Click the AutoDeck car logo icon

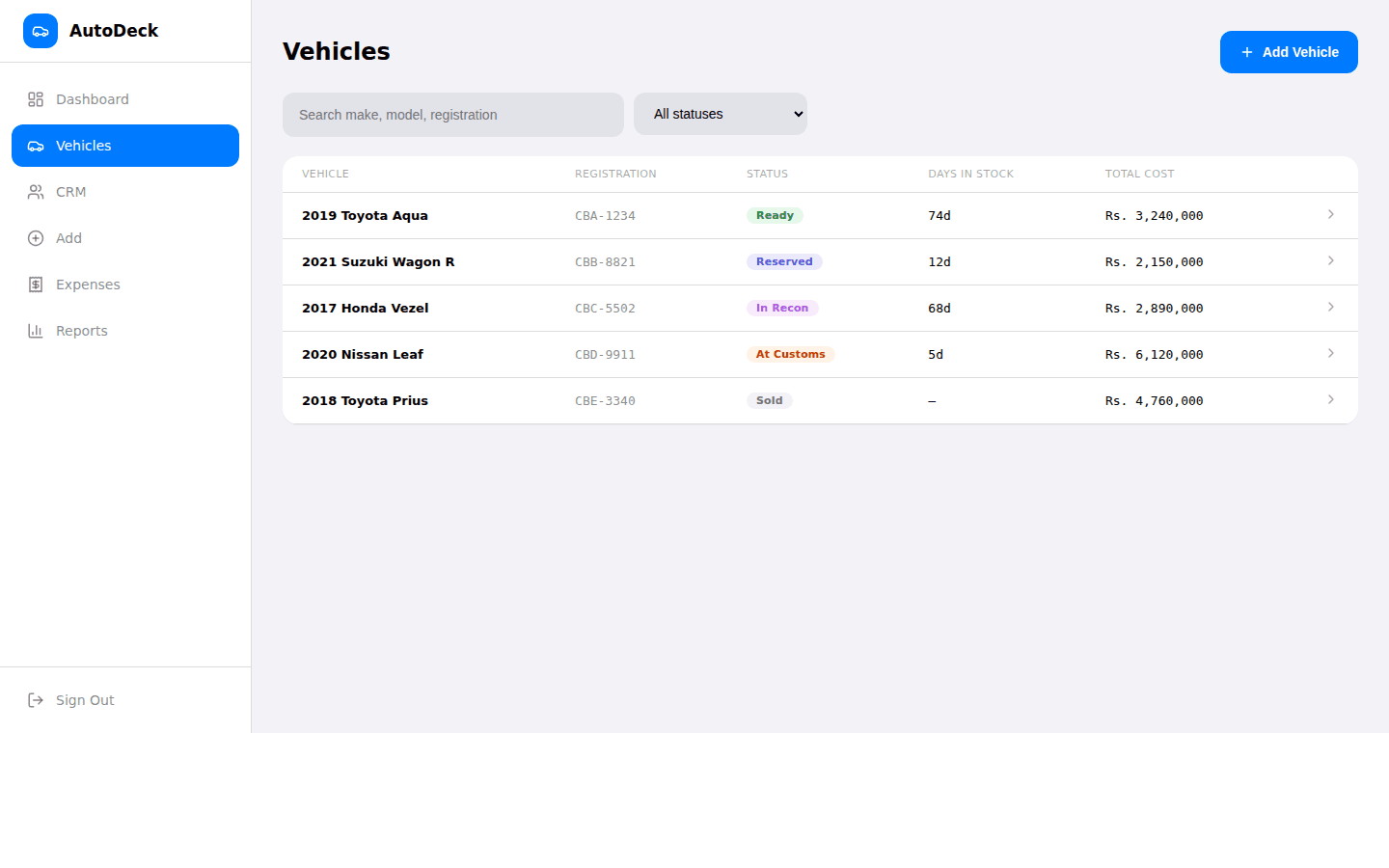click(x=41, y=31)
